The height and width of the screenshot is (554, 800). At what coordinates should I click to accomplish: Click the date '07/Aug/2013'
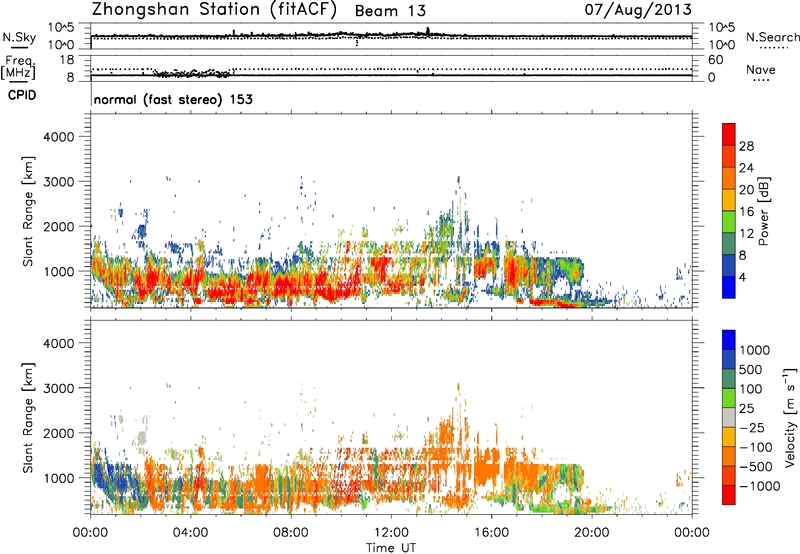coord(638,10)
